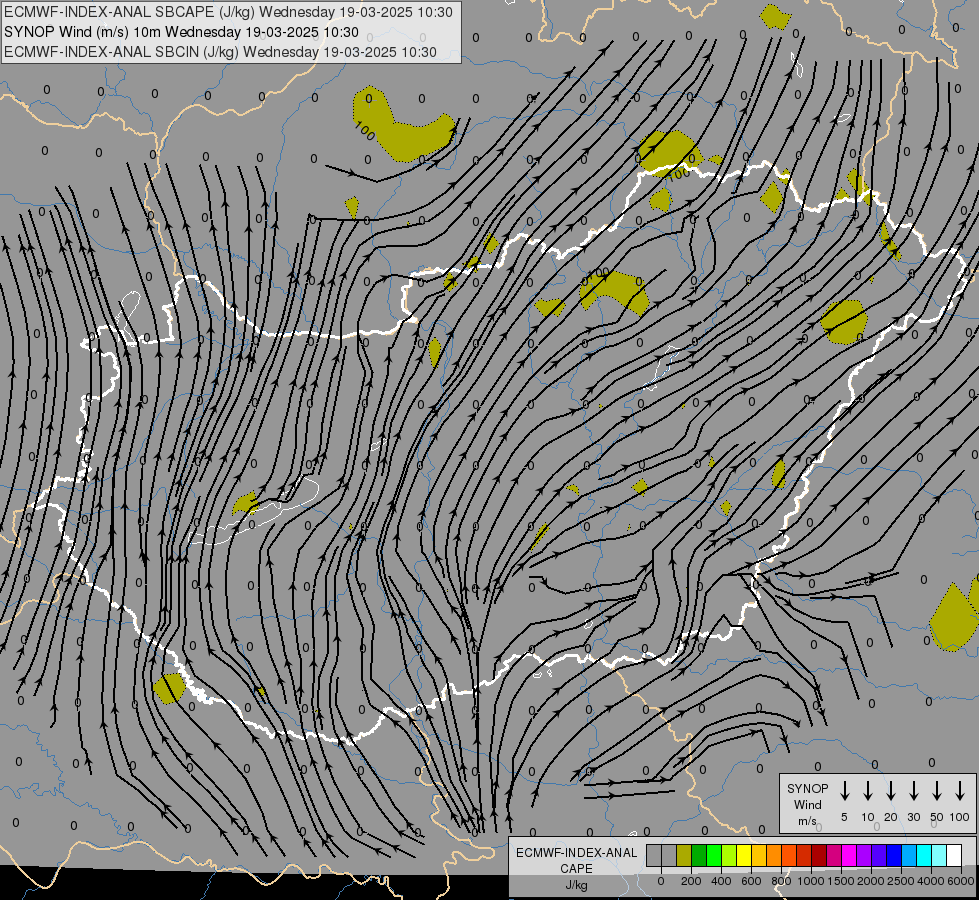Click the 30 m/s wind arrow in legend
The width and height of the screenshot is (979, 900).
point(913,791)
